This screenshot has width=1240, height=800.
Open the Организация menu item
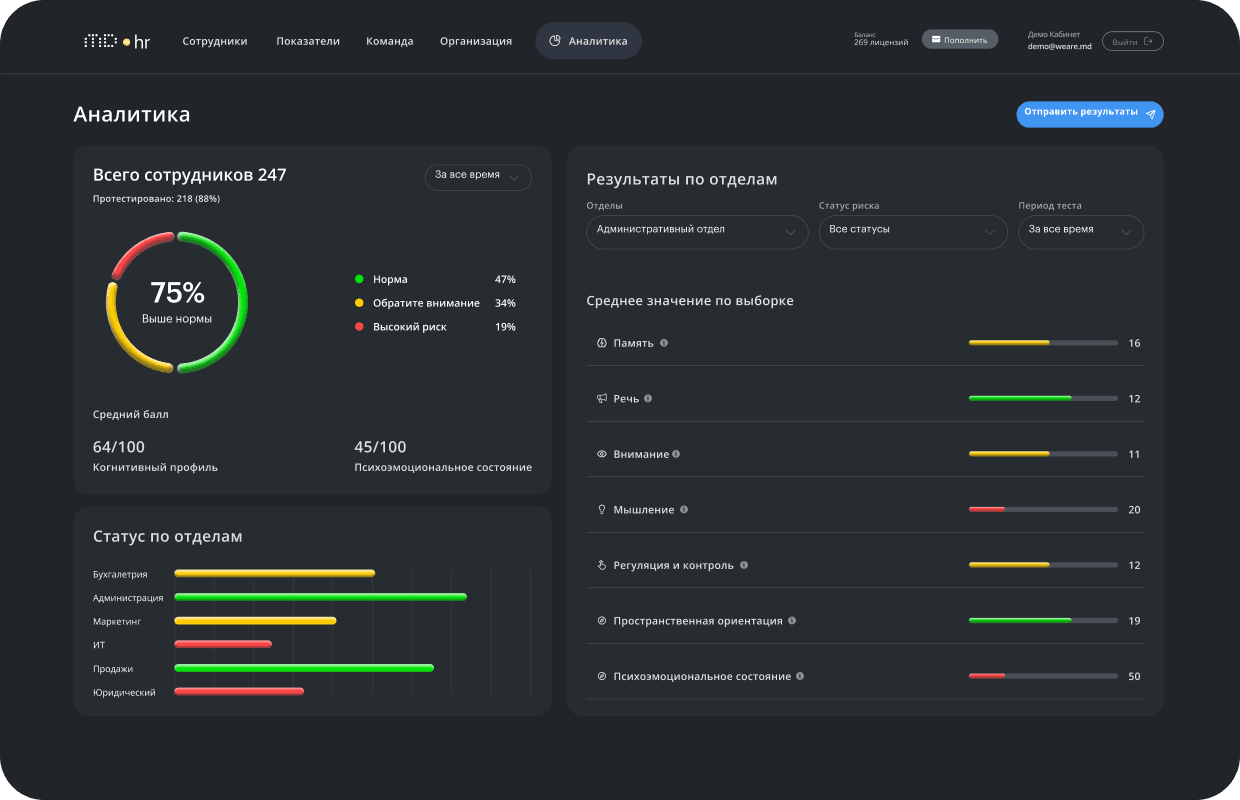coord(476,41)
